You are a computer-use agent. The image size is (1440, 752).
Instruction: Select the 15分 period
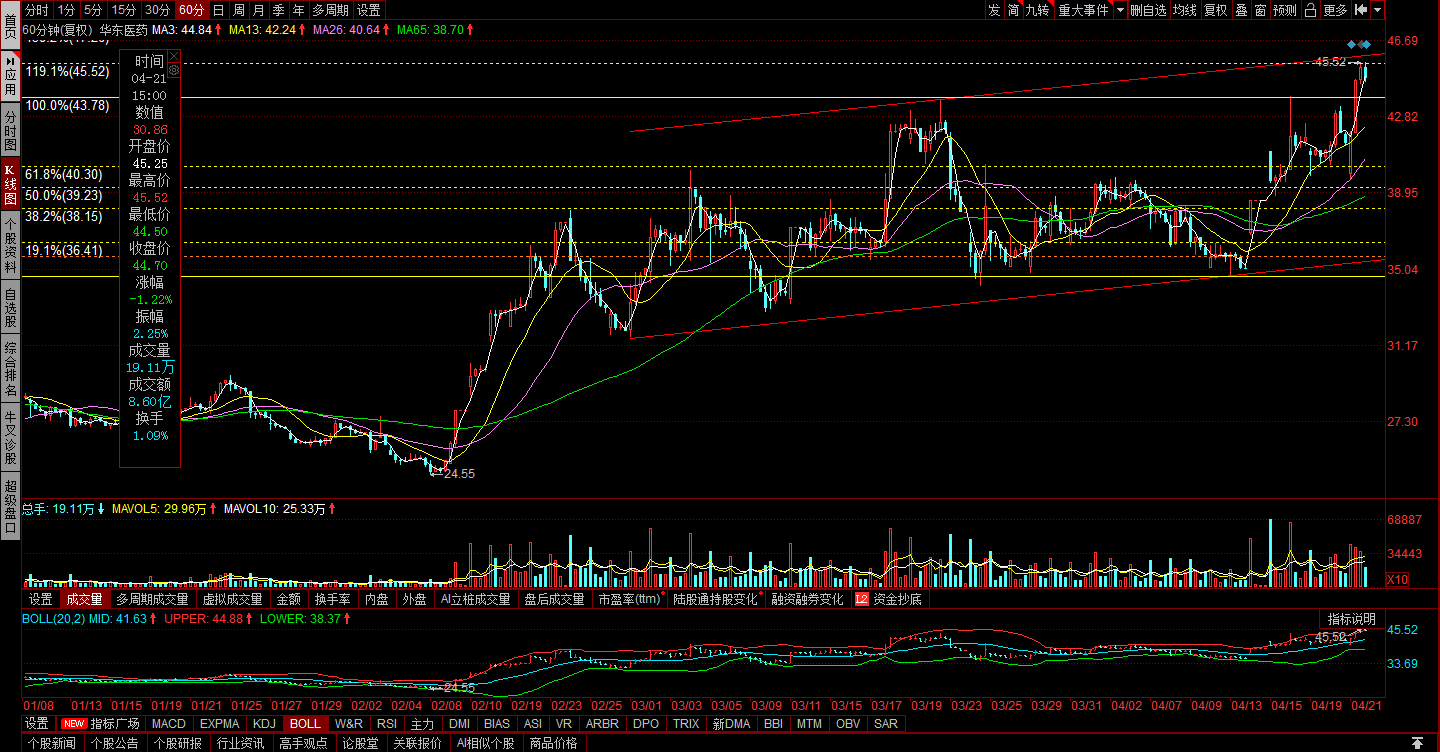tap(124, 10)
